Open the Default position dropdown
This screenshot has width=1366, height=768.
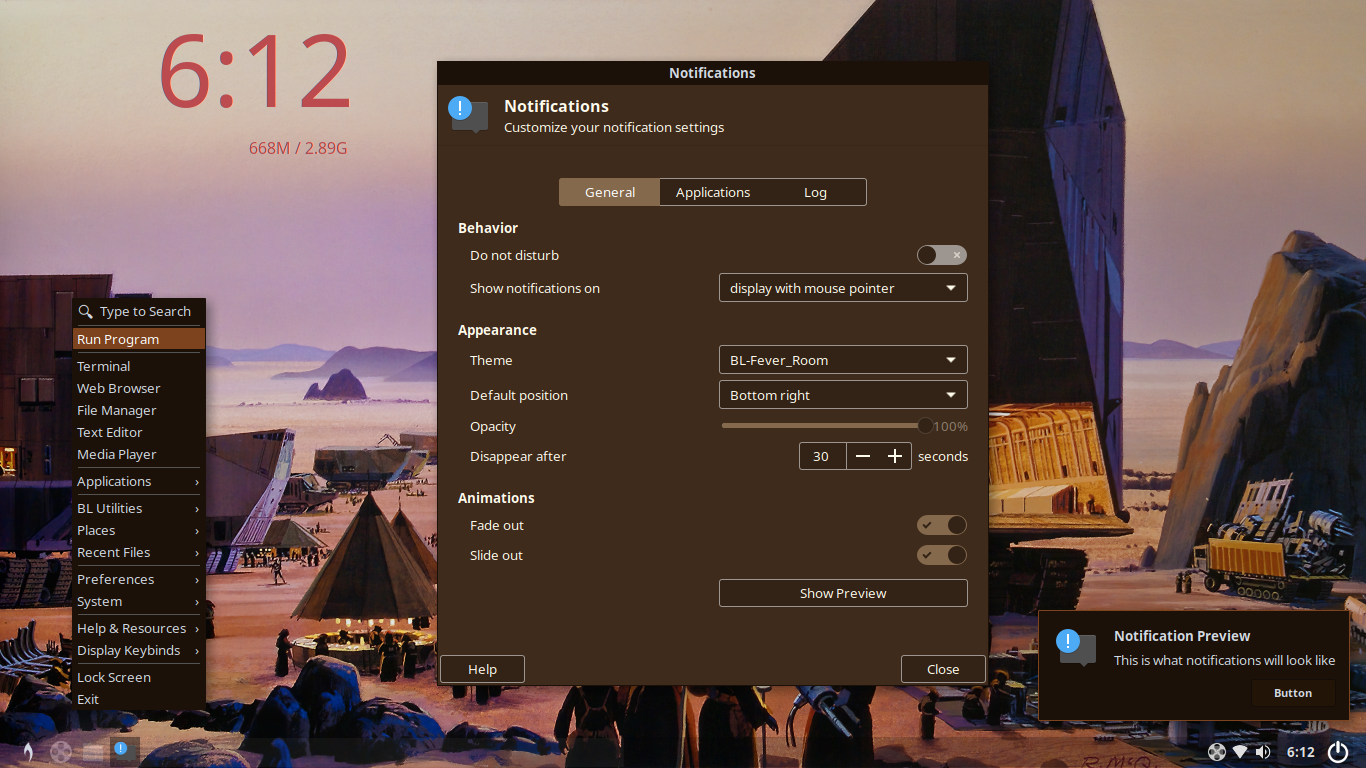843,395
